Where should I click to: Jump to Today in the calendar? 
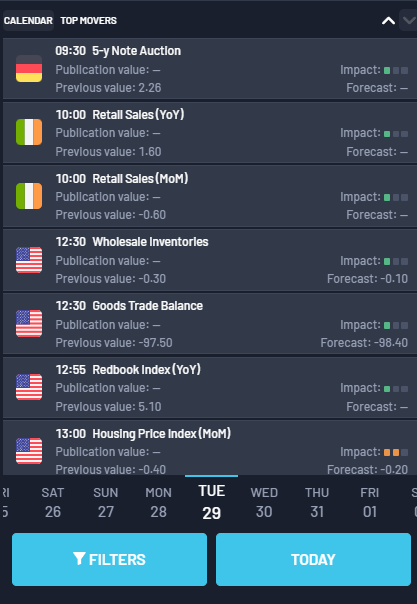pos(313,559)
